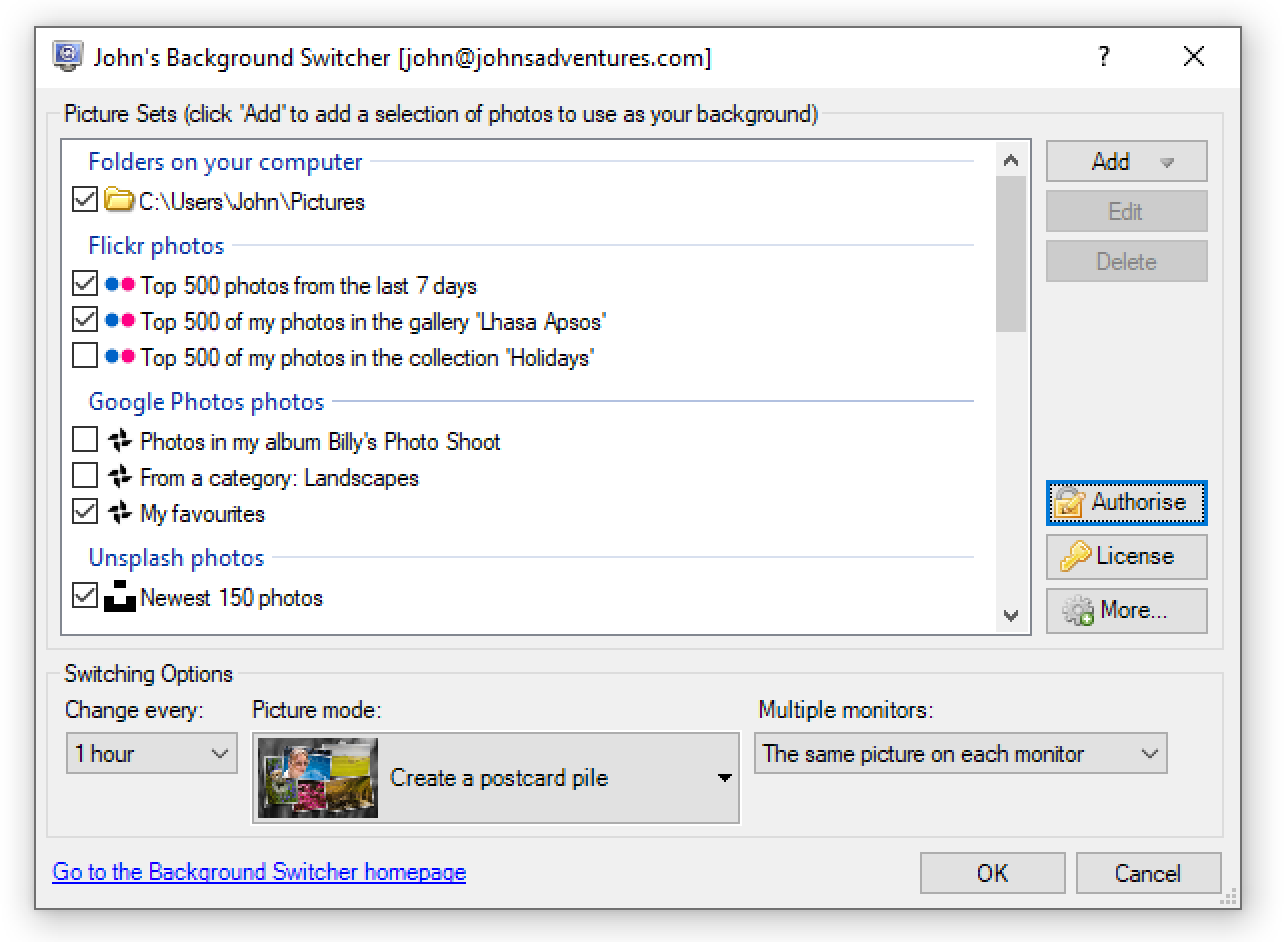Click the Unsplash icon beside Newest 150 photos
The width and height of the screenshot is (1288, 942).
(119, 597)
